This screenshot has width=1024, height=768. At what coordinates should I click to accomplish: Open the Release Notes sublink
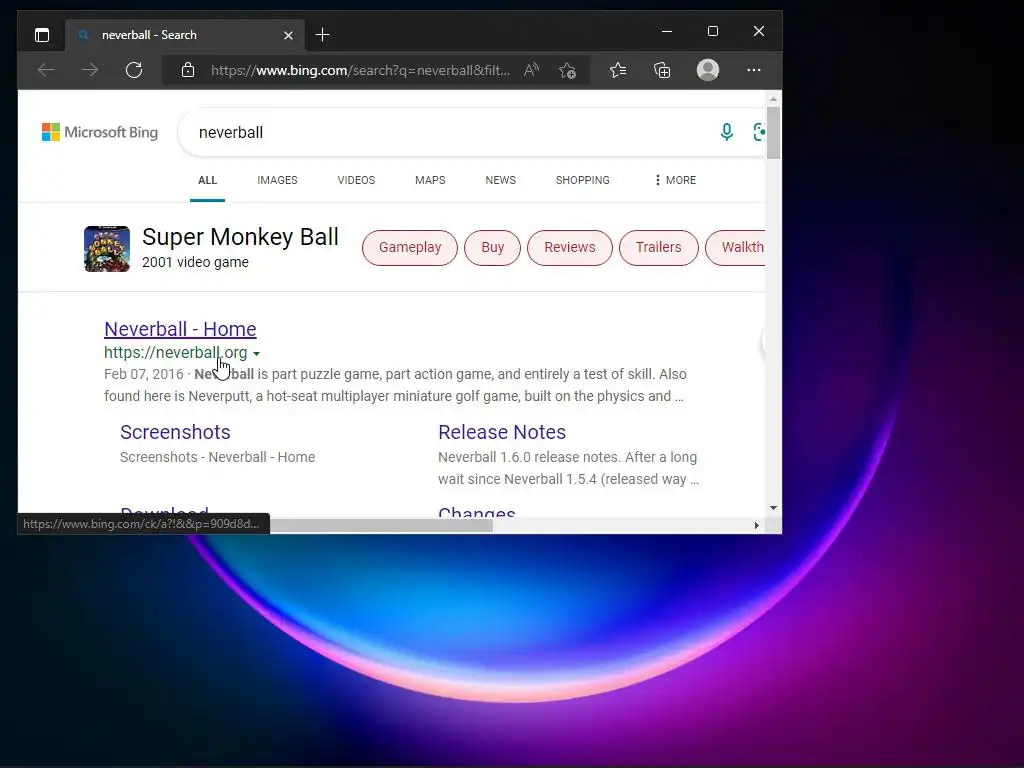(x=502, y=432)
